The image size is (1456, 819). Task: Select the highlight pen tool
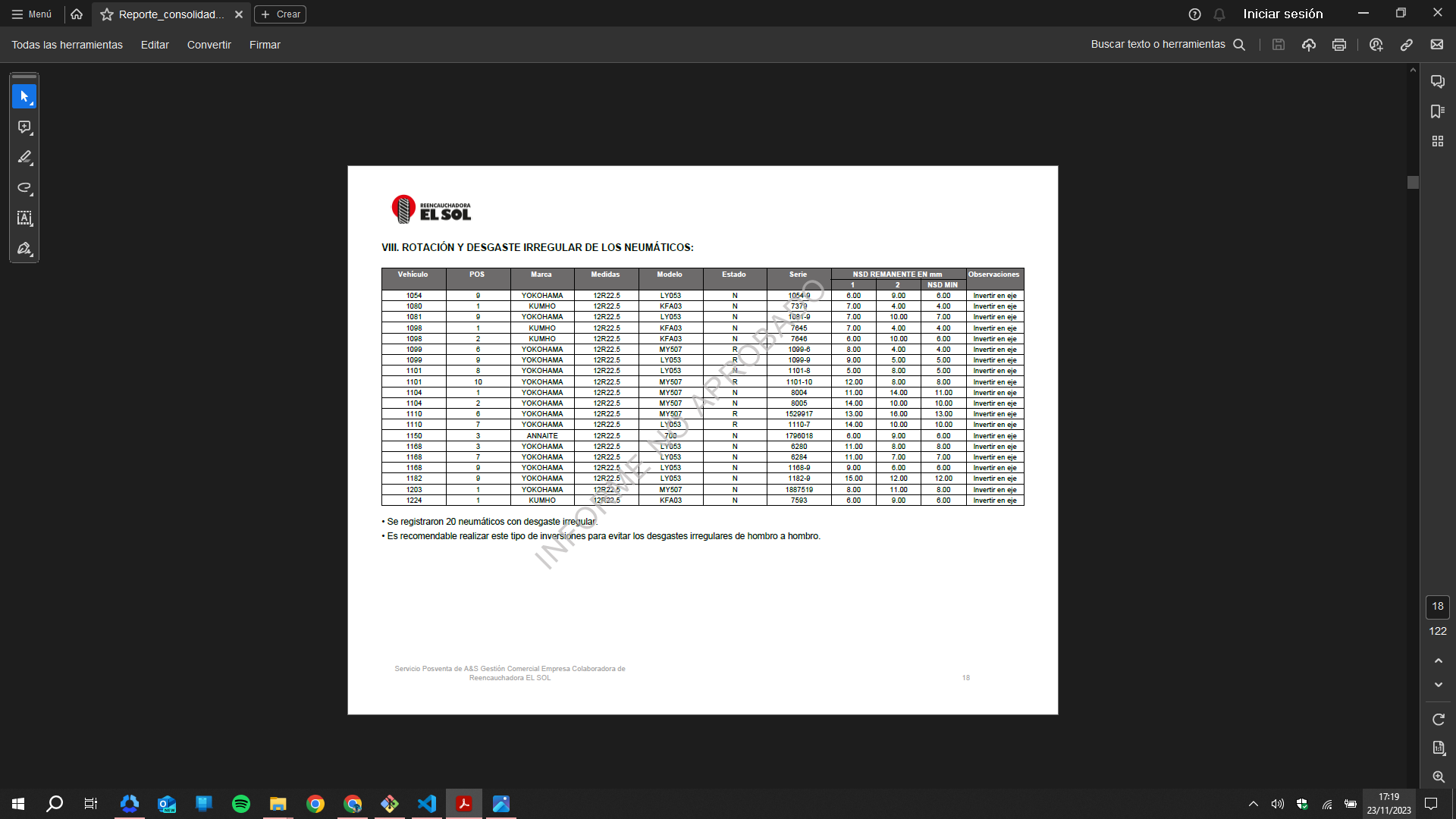point(24,158)
